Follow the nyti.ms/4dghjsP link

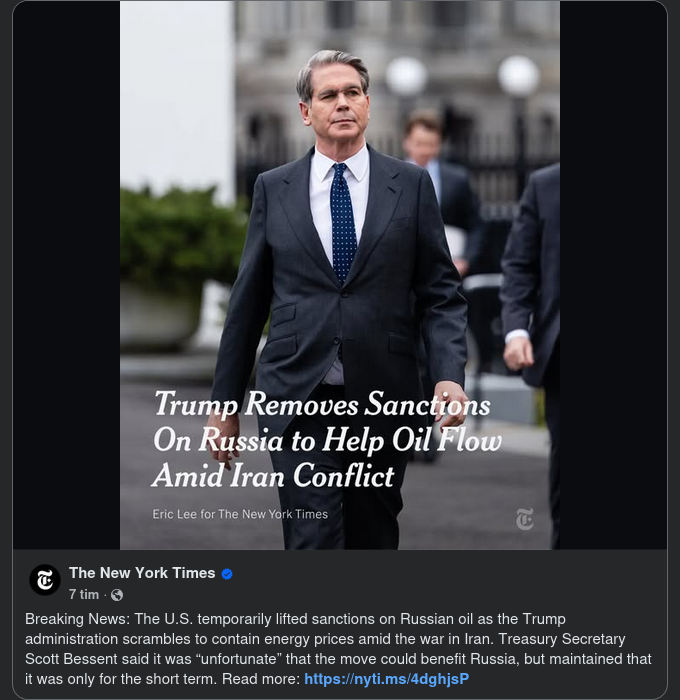[x=386, y=679]
